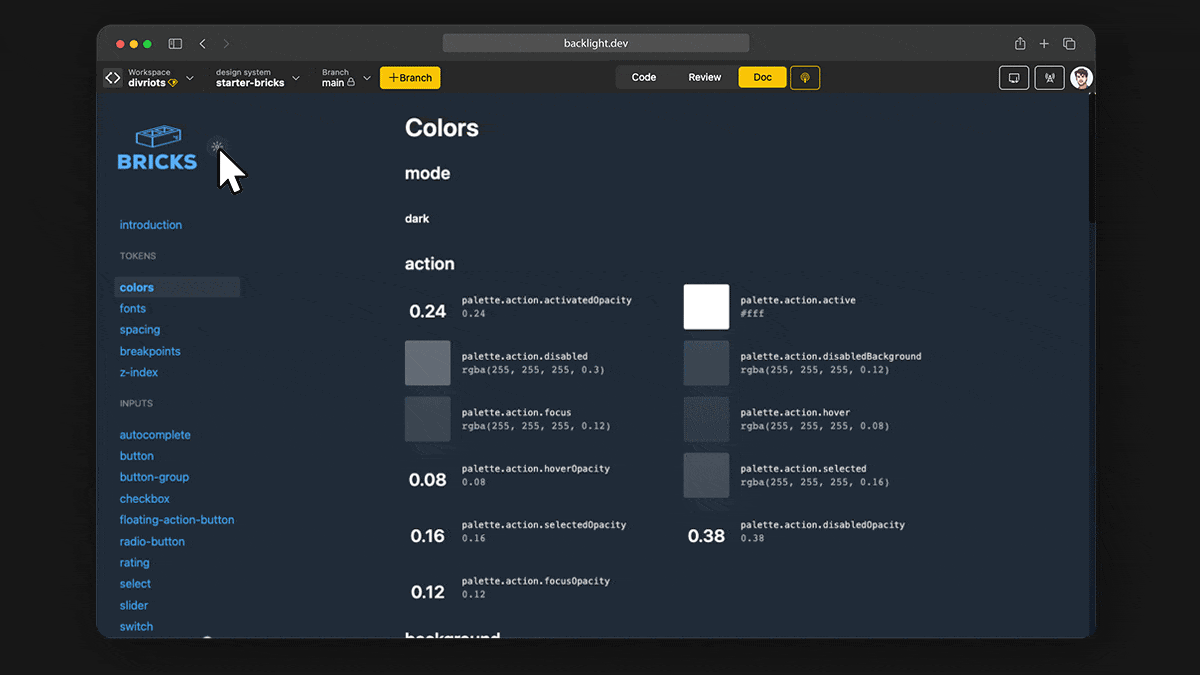Open the fonts tokens page link
1200x675 pixels.
pos(133,309)
